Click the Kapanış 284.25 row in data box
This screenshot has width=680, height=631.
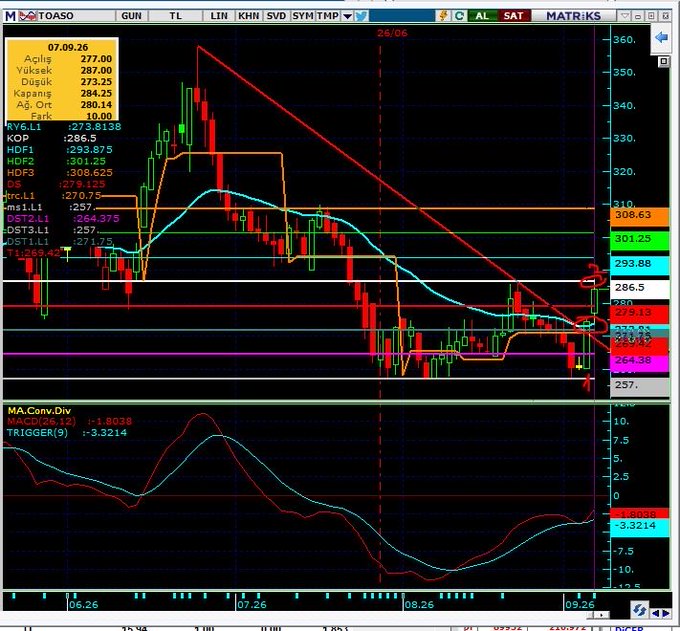point(62,93)
